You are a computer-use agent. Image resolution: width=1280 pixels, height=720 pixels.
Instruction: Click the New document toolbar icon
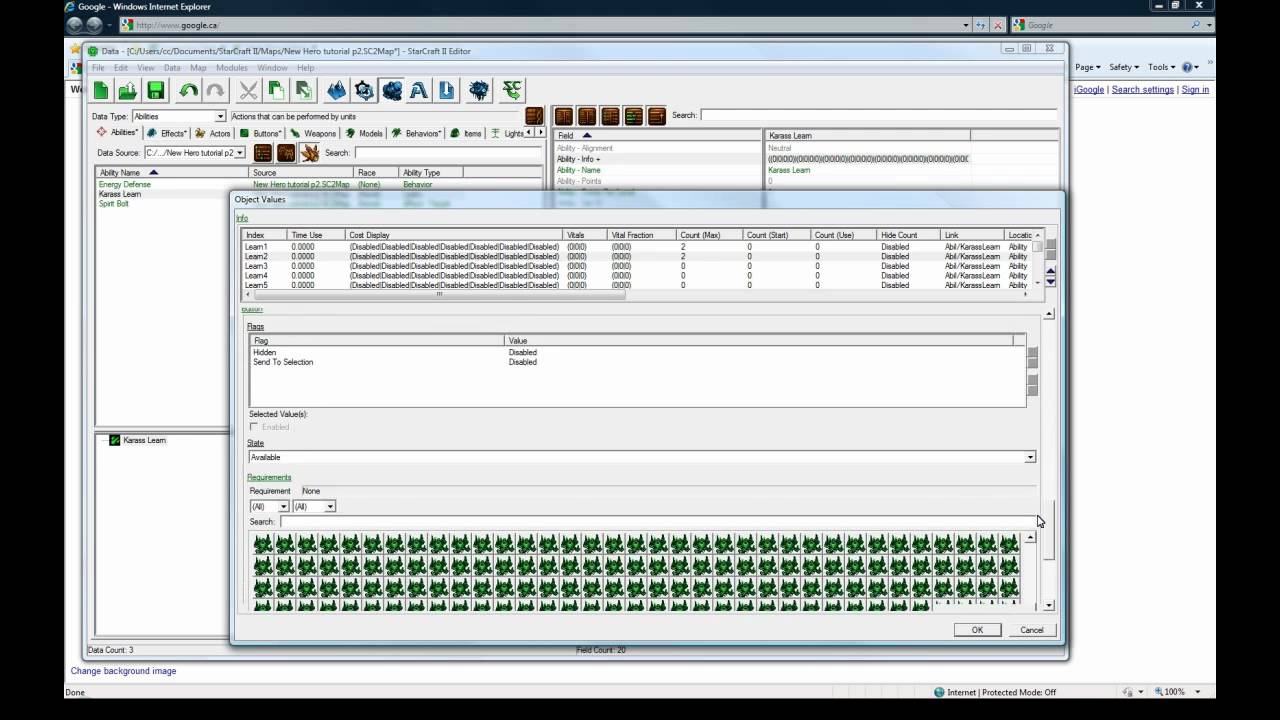[x=101, y=91]
